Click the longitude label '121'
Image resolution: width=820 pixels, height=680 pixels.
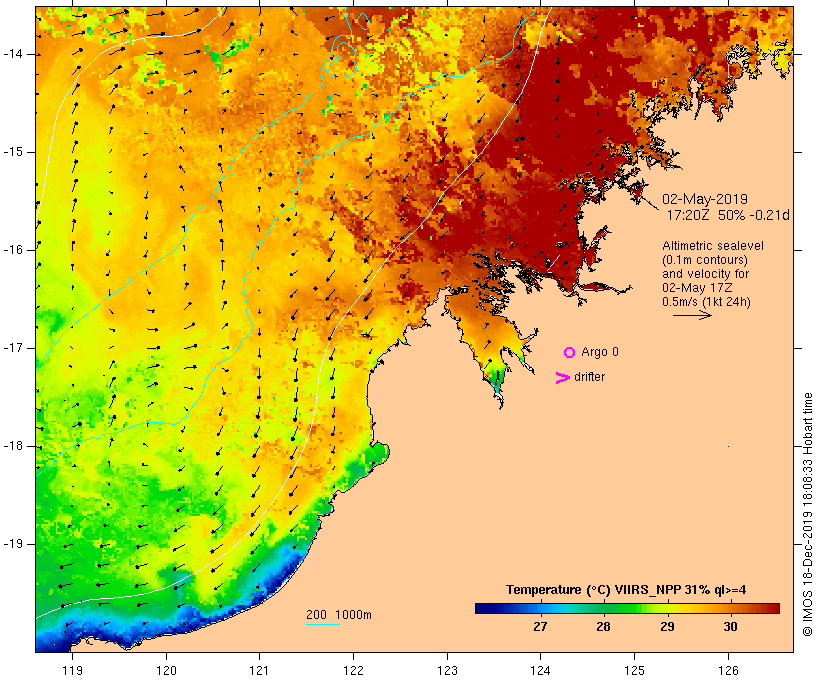[259, 670]
